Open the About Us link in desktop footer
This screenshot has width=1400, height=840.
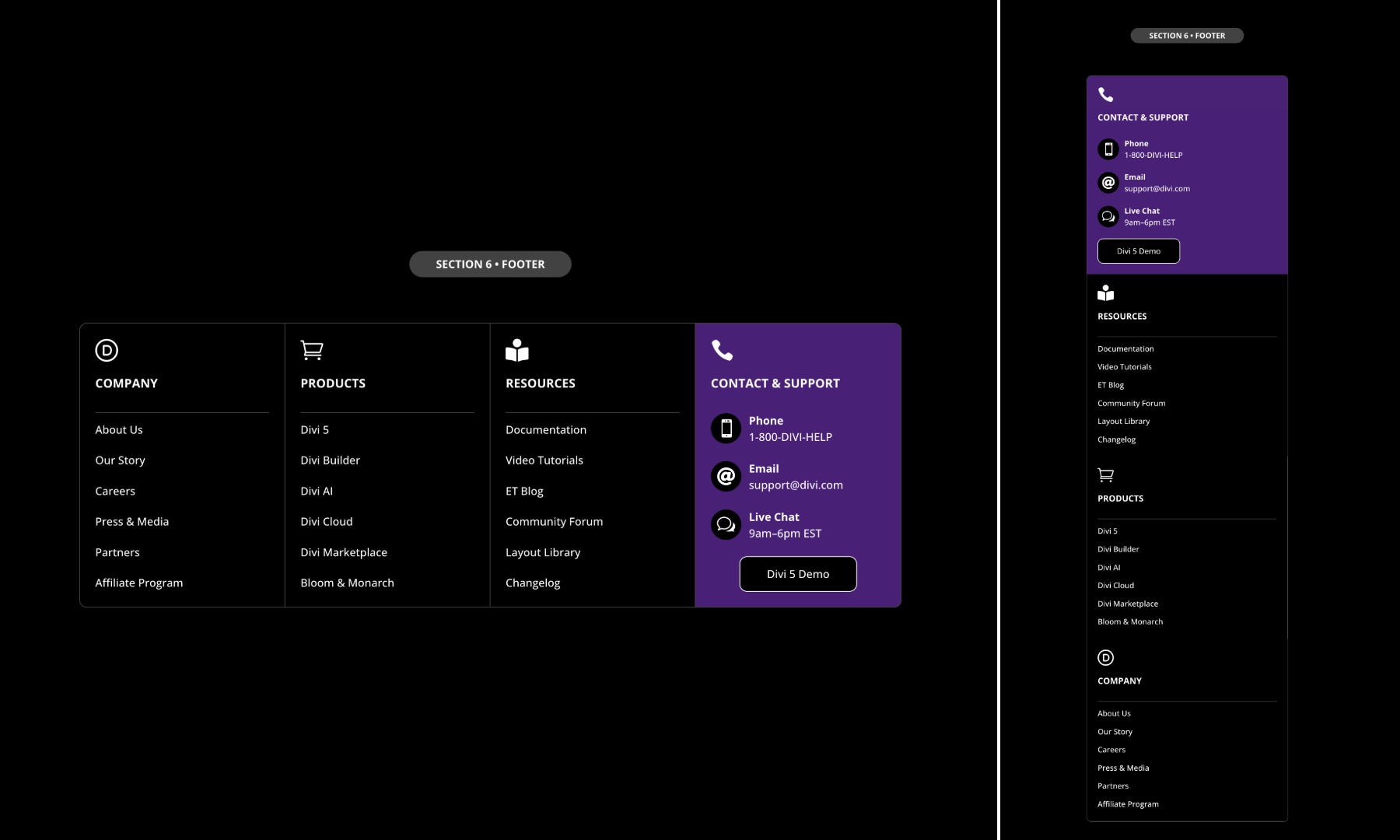[119, 429]
